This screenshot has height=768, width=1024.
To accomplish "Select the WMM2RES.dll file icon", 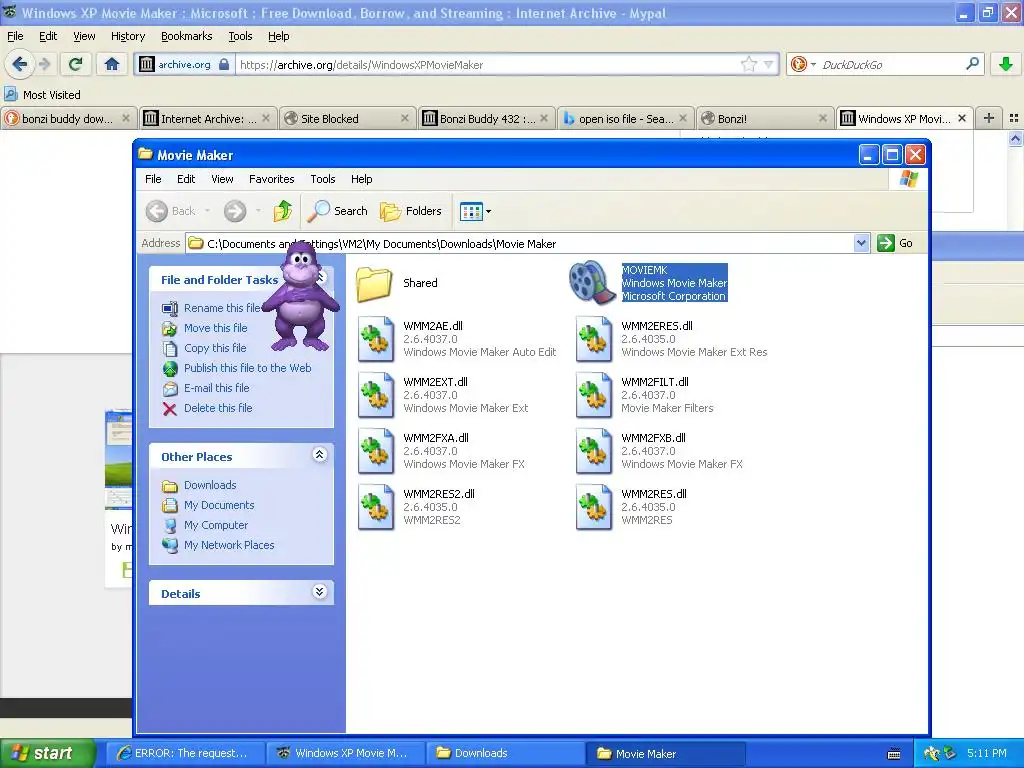I will 594,507.
